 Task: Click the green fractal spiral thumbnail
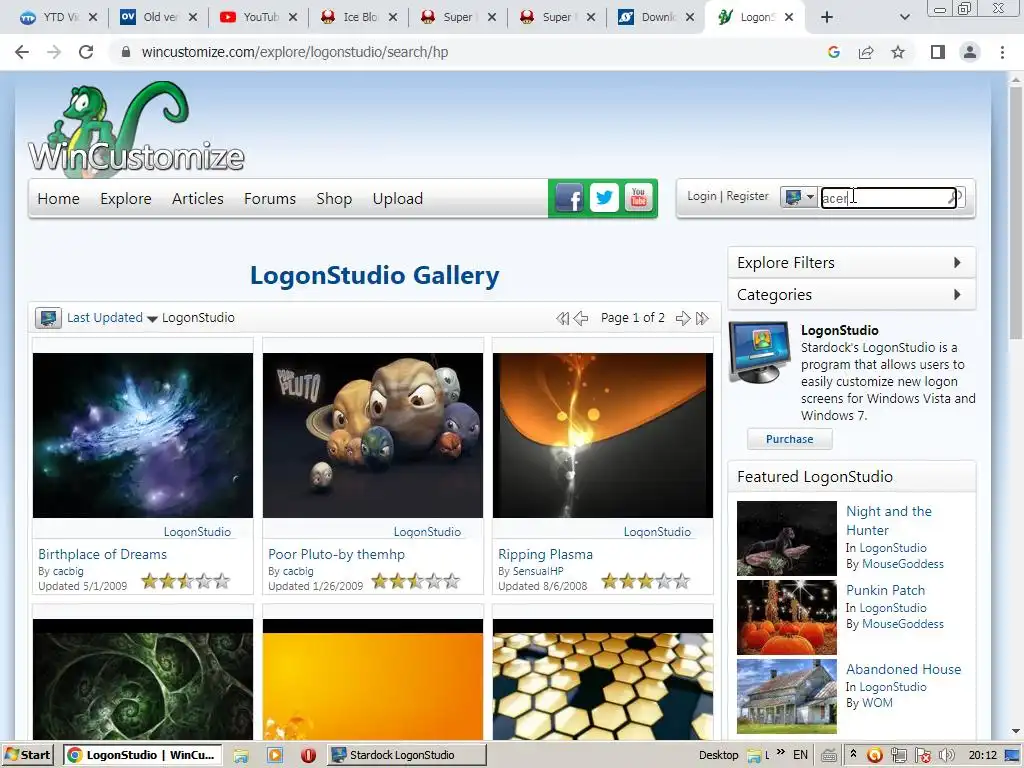tap(143, 680)
